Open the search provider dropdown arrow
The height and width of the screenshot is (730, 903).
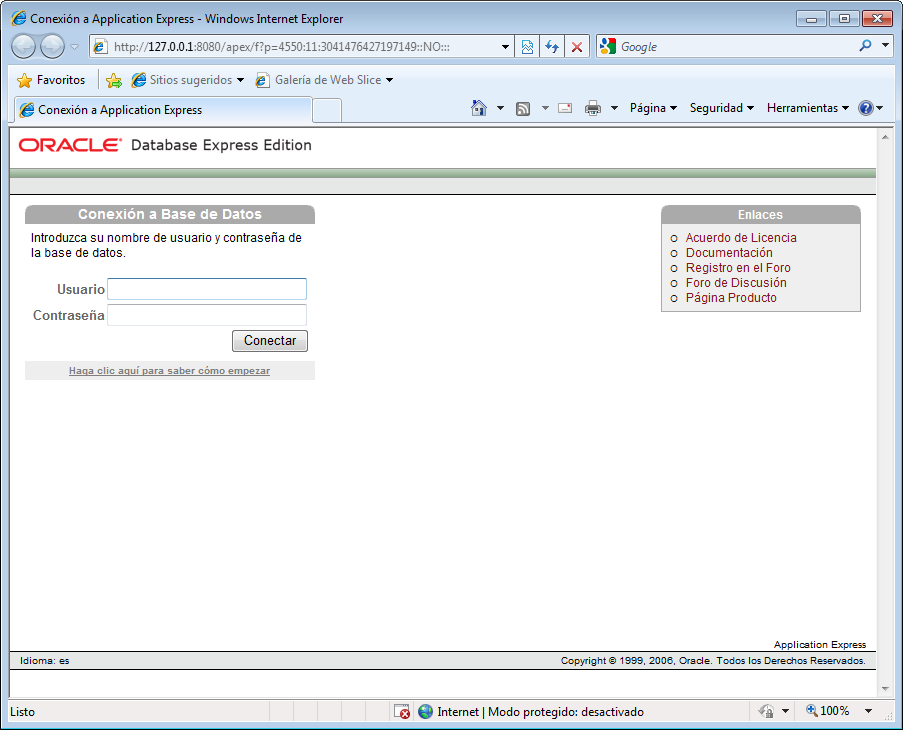885,45
